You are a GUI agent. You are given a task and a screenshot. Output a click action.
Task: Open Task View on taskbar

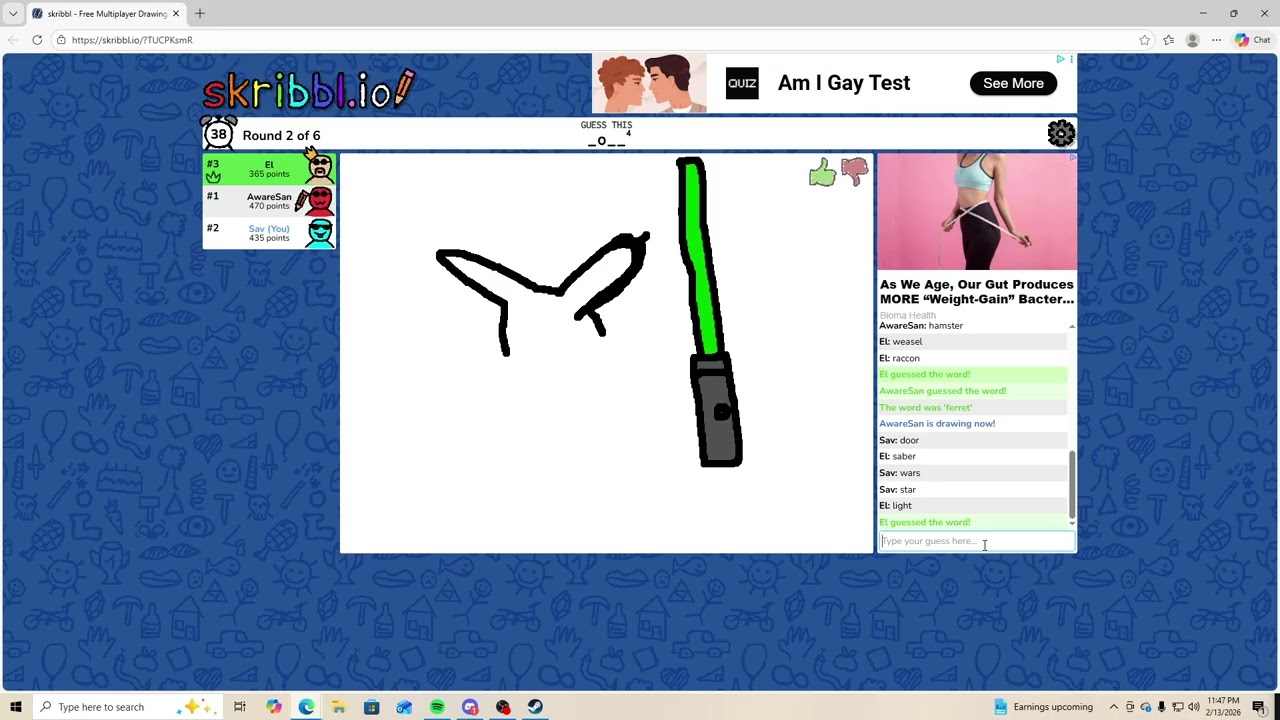point(240,707)
